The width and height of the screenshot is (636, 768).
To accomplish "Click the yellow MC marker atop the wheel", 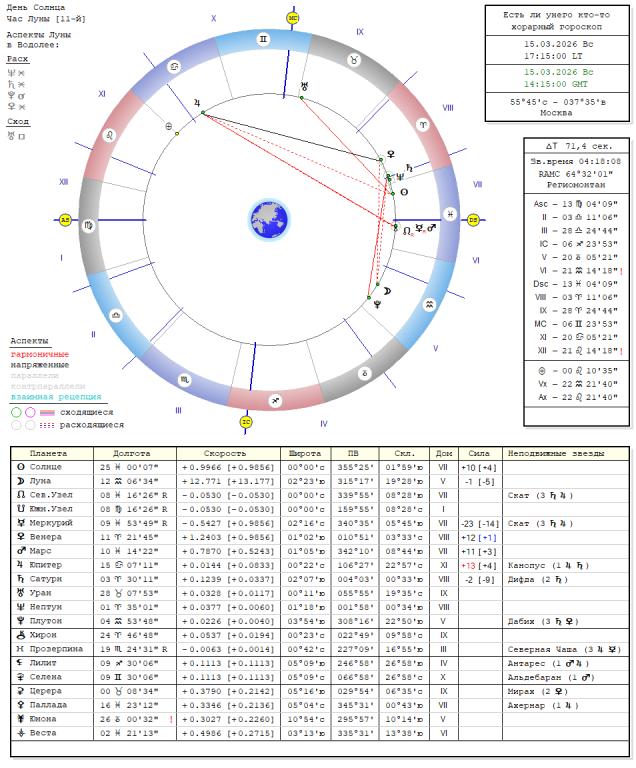I will 293,18.
